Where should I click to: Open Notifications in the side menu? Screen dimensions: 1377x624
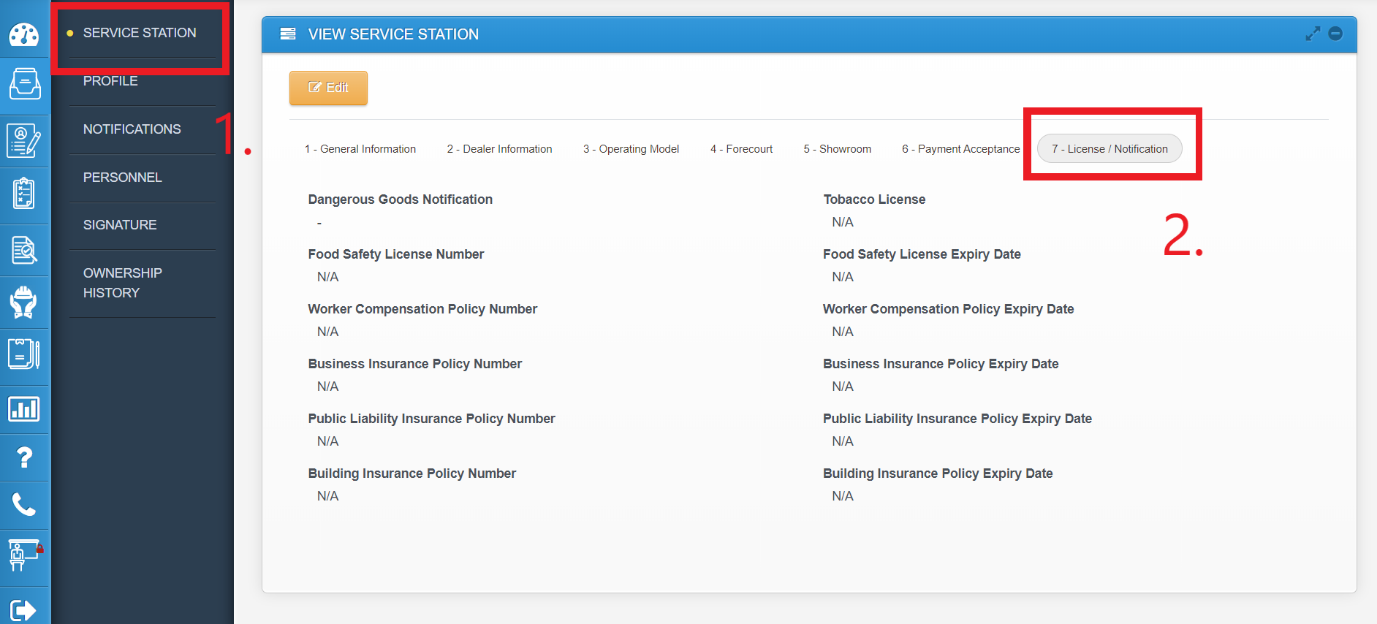[x=132, y=129]
